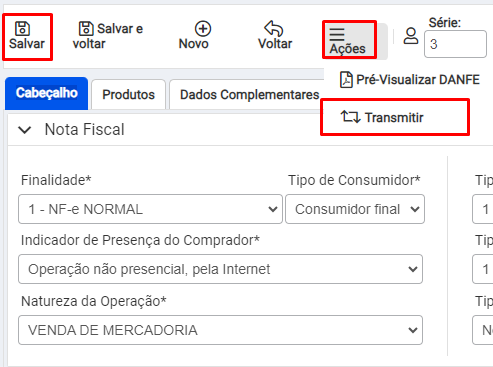Image resolution: width=493 pixels, height=367 pixels.
Task: Click into the Série input field
Action: click(455, 44)
